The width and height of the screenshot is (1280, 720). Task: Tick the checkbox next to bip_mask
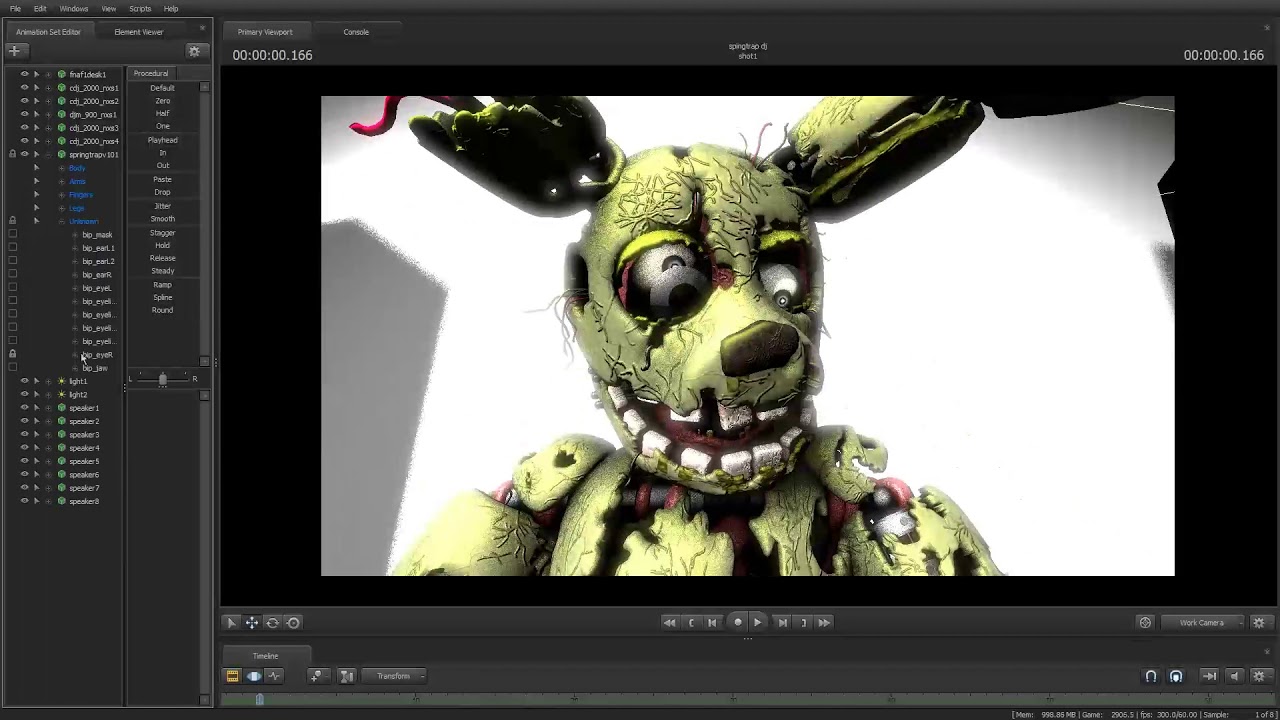click(12, 234)
